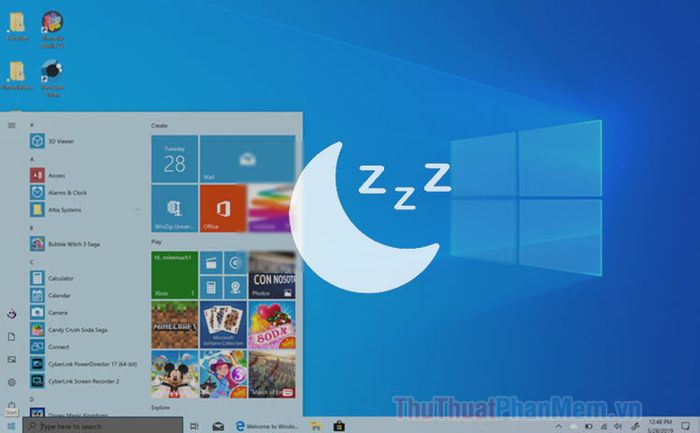
Task: Open Task View on the taskbar
Action: (x=194, y=426)
